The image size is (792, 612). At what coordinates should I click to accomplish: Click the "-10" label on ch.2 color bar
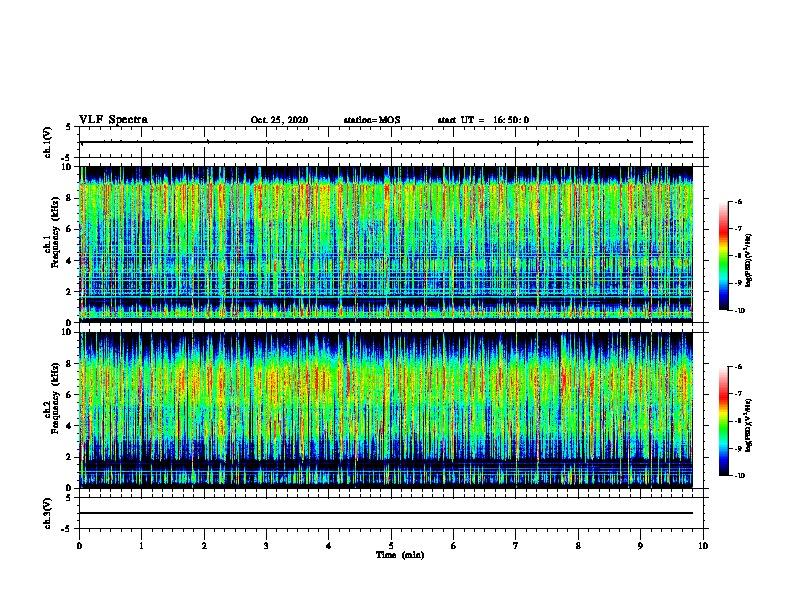(x=739, y=476)
